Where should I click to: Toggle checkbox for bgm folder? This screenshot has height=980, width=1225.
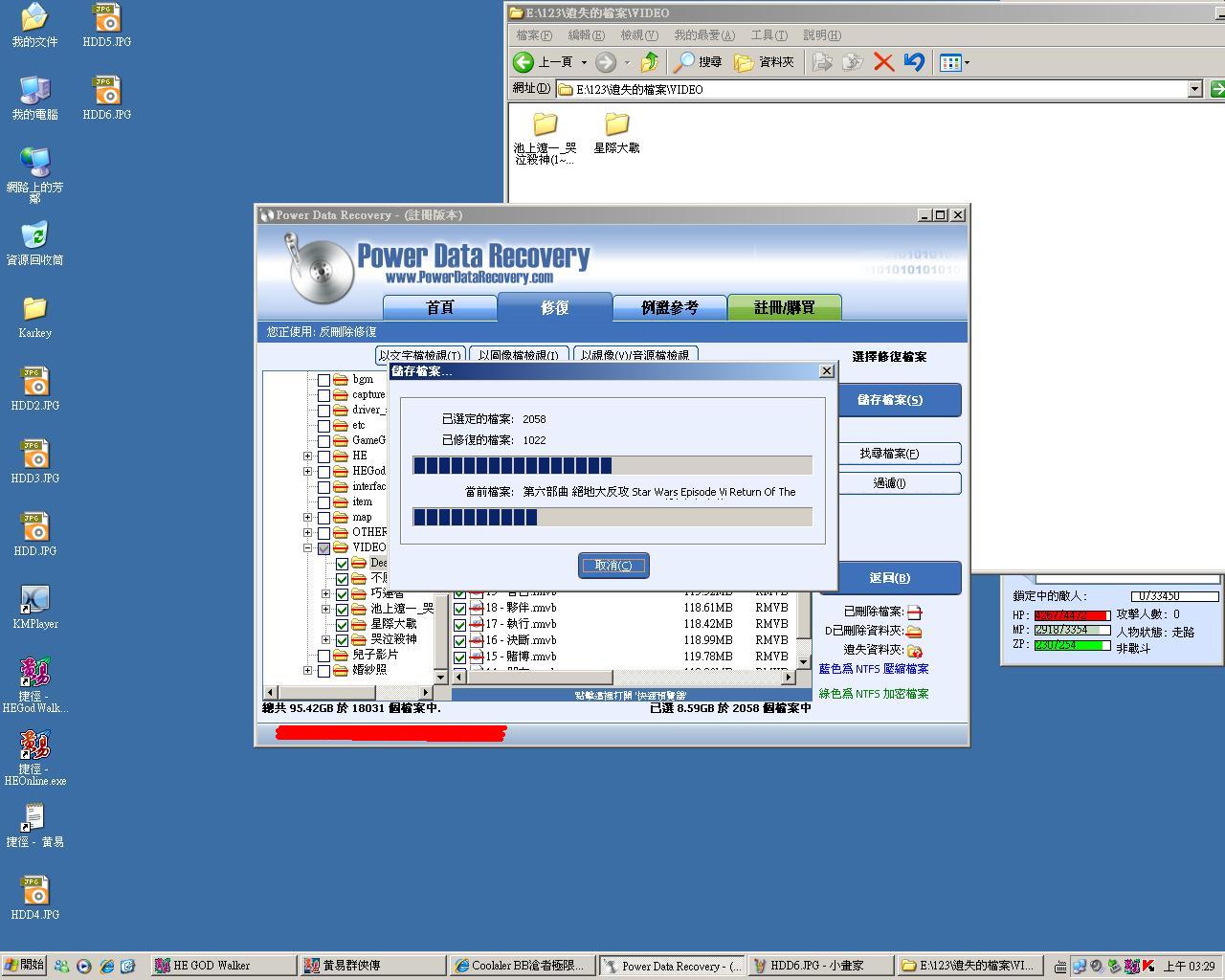(323, 380)
